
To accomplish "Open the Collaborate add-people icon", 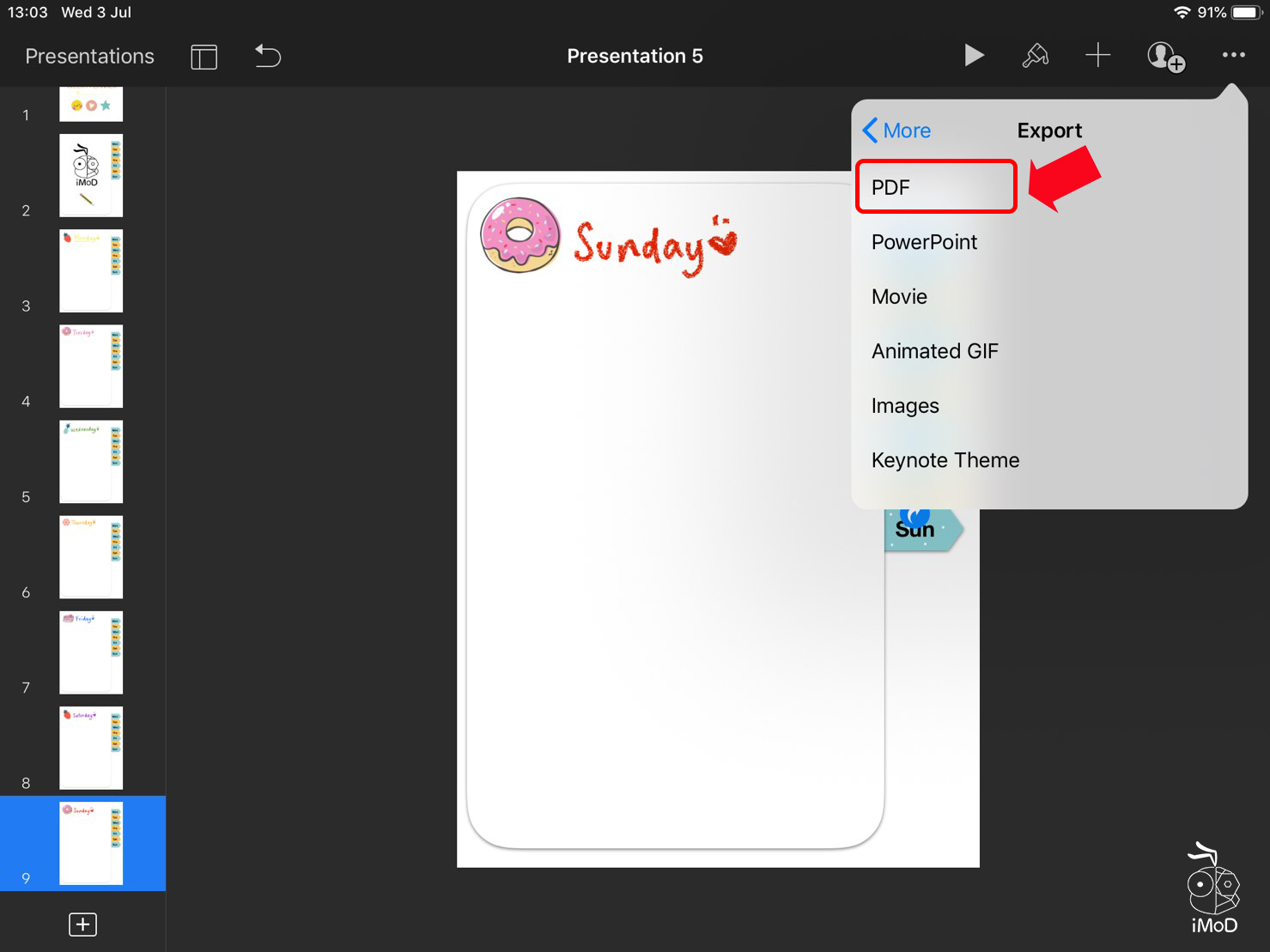I will pyautogui.click(x=1165, y=57).
